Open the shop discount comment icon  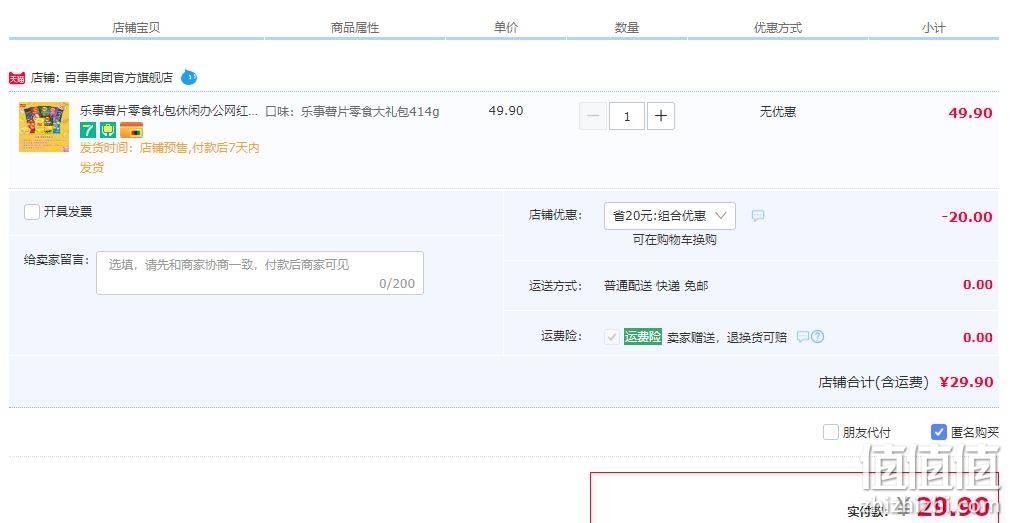pos(758,216)
